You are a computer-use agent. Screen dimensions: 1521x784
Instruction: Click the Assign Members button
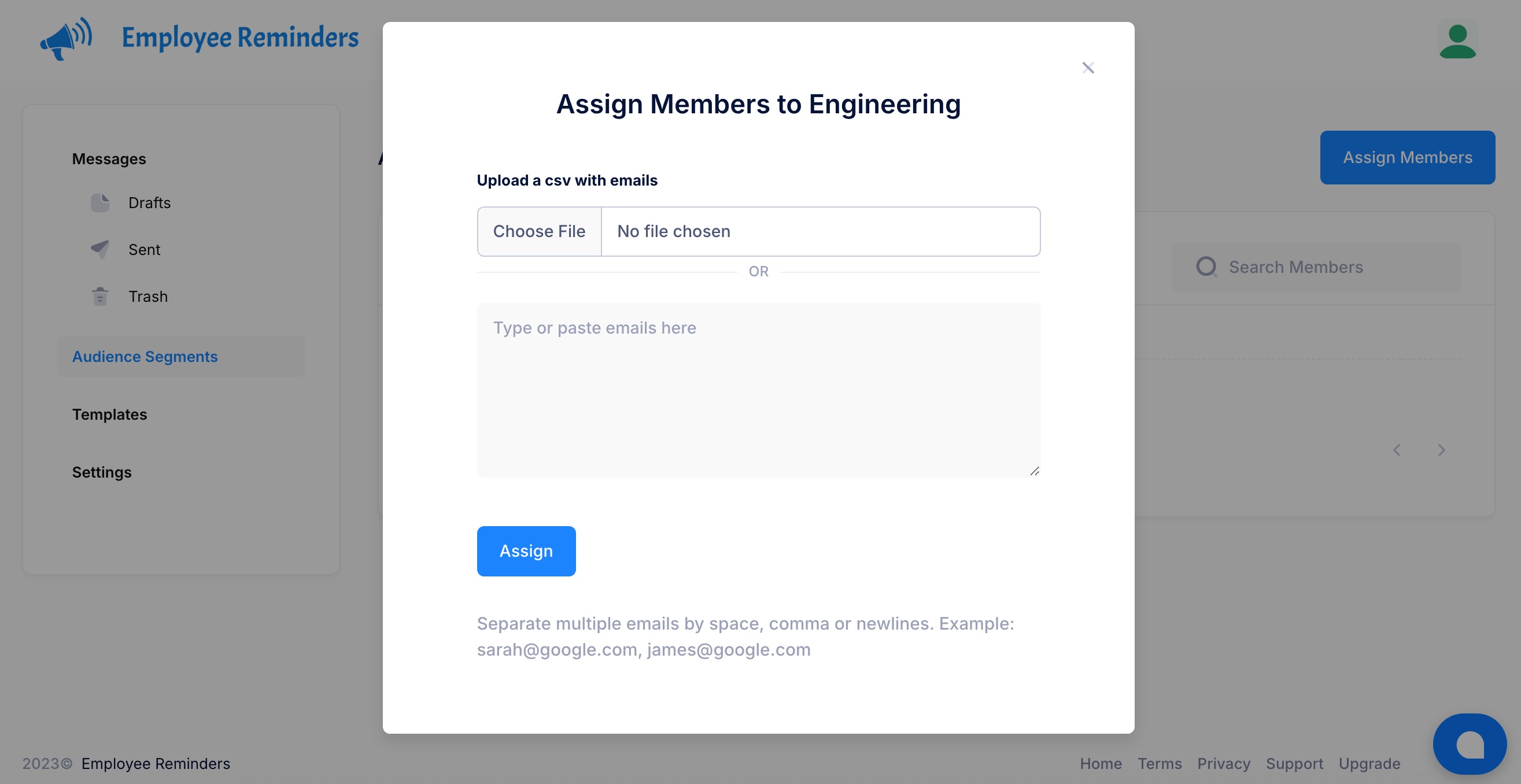pos(1407,158)
